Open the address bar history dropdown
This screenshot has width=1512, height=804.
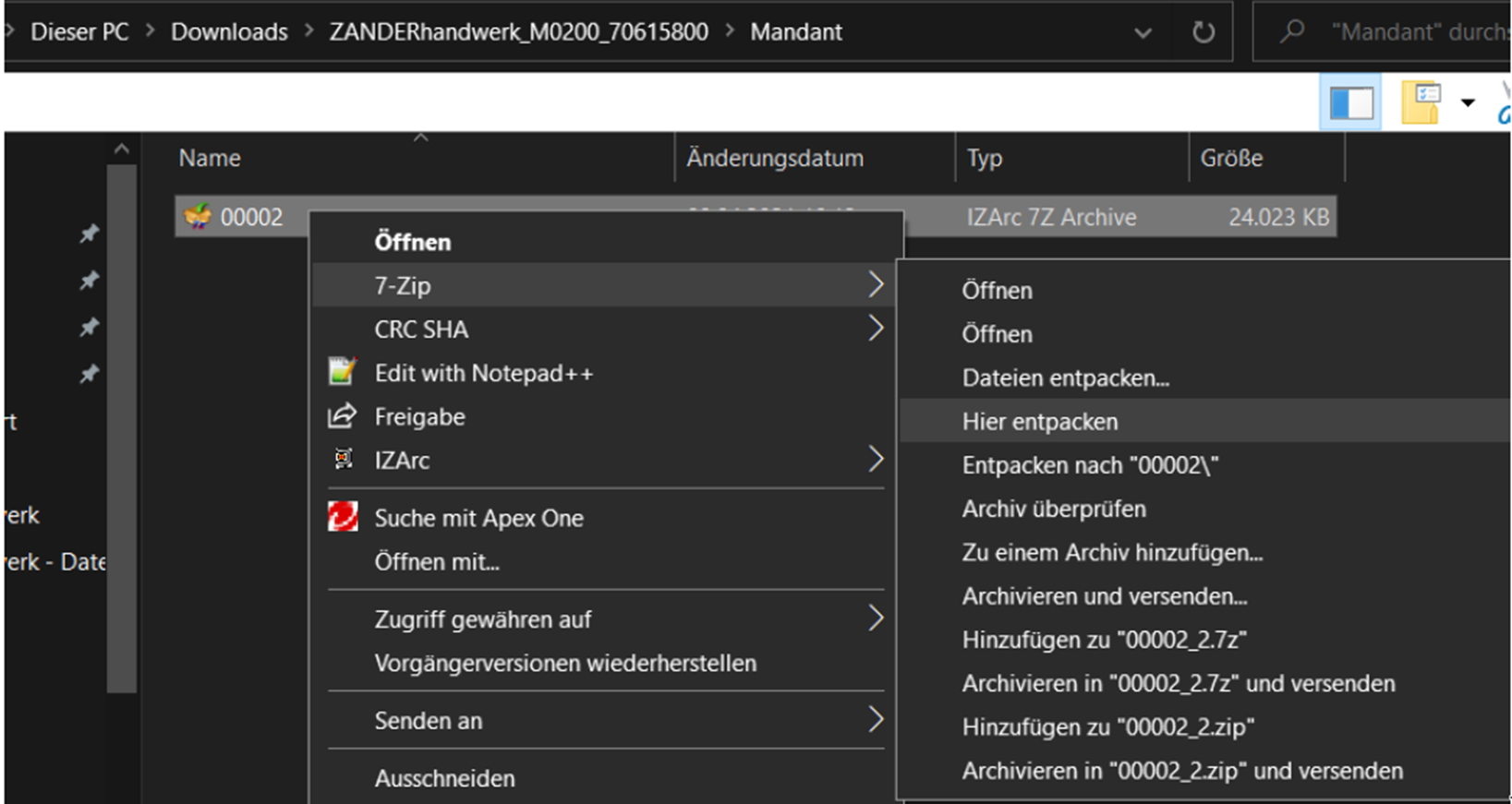coord(1143,32)
